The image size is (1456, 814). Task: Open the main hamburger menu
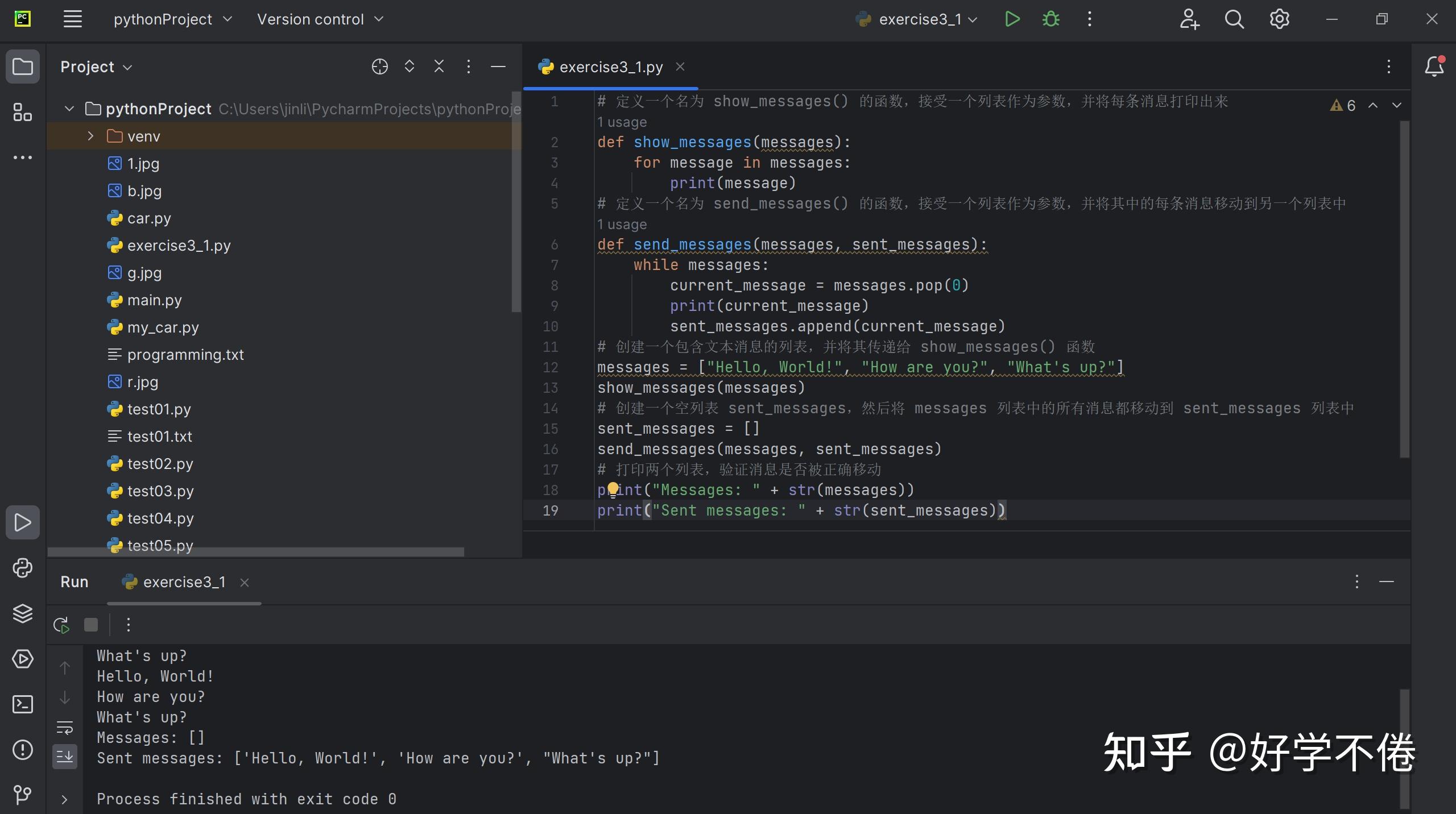click(x=72, y=19)
